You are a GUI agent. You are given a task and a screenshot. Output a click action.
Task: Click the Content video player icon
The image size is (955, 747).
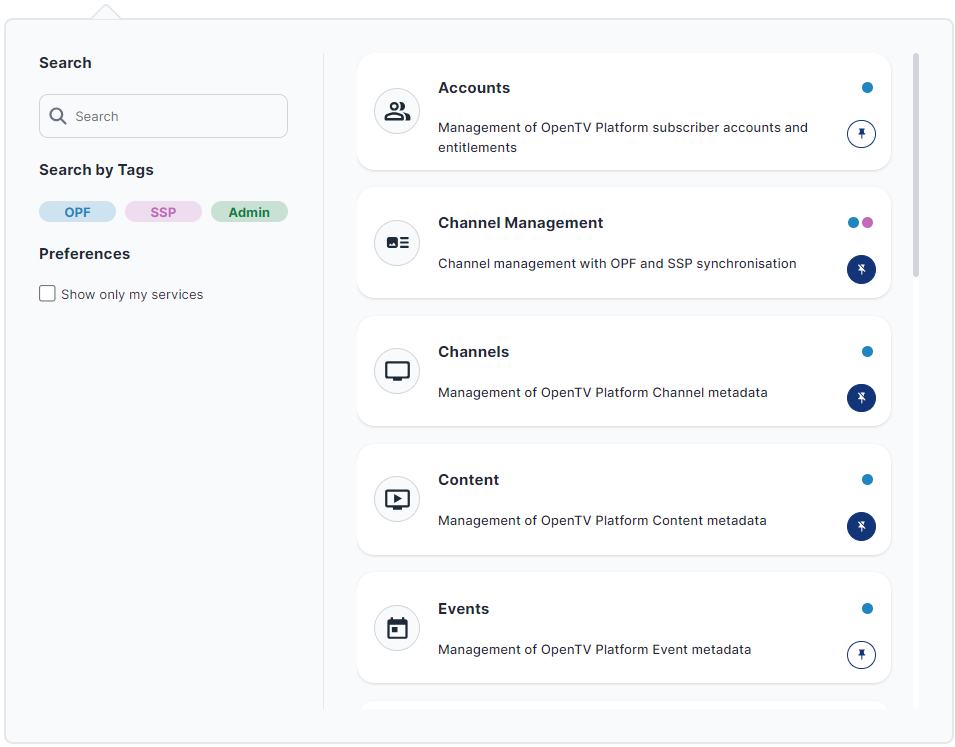(397, 499)
